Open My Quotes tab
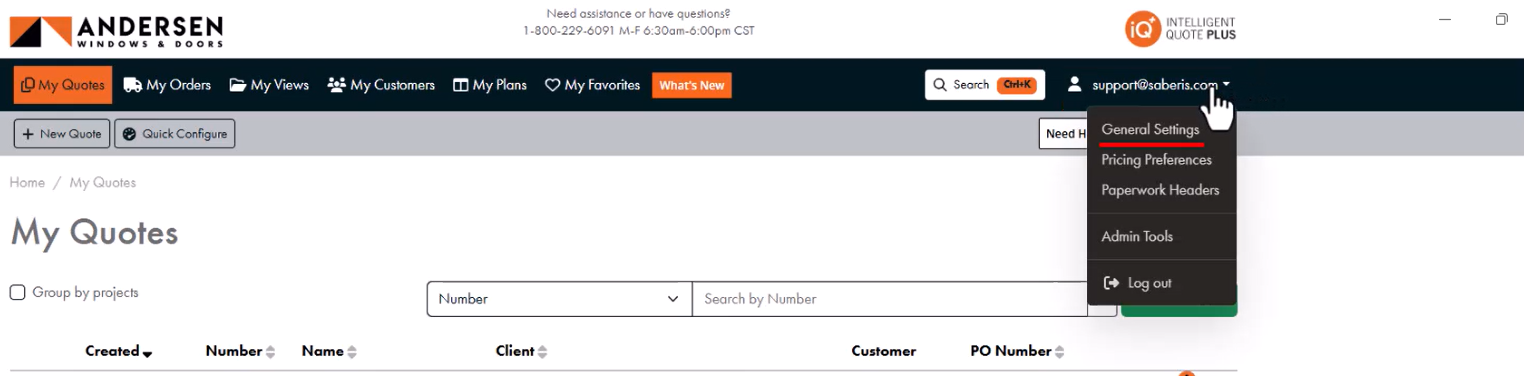This screenshot has height=376, width=1524. click(63, 85)
